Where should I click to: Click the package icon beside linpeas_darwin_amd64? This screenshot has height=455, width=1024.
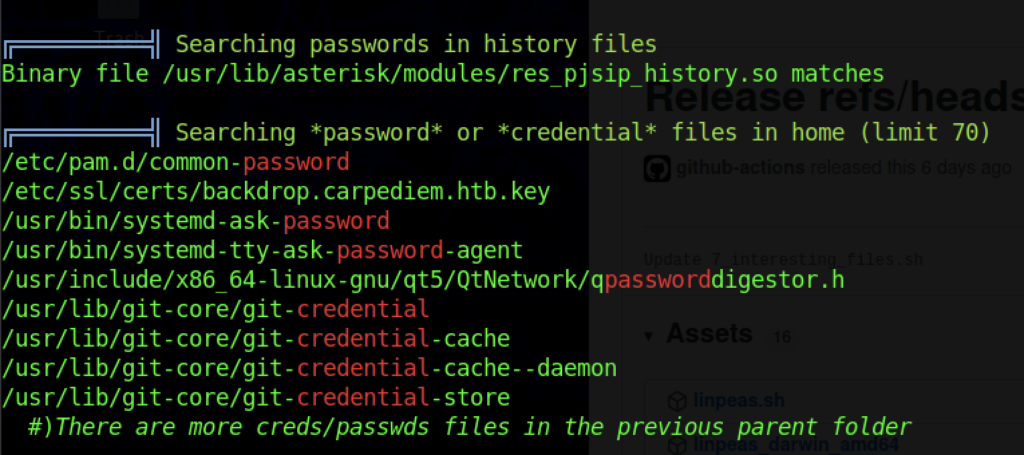pyautogui.click(x=679, y=446)
